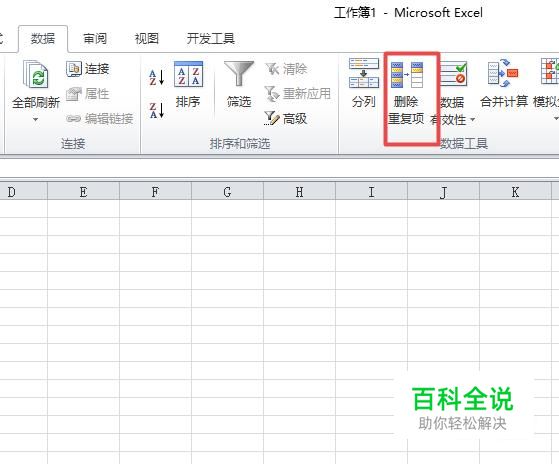The height and width of the screenshot is (464, 559).
Task: Click Clear filter (清除)
Action: coord(286,69)
